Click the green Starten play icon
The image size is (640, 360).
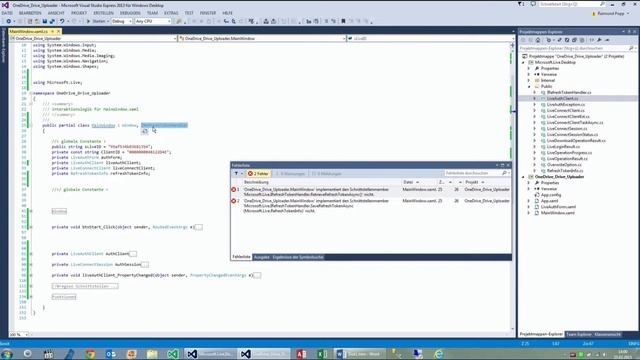point(88,21)
